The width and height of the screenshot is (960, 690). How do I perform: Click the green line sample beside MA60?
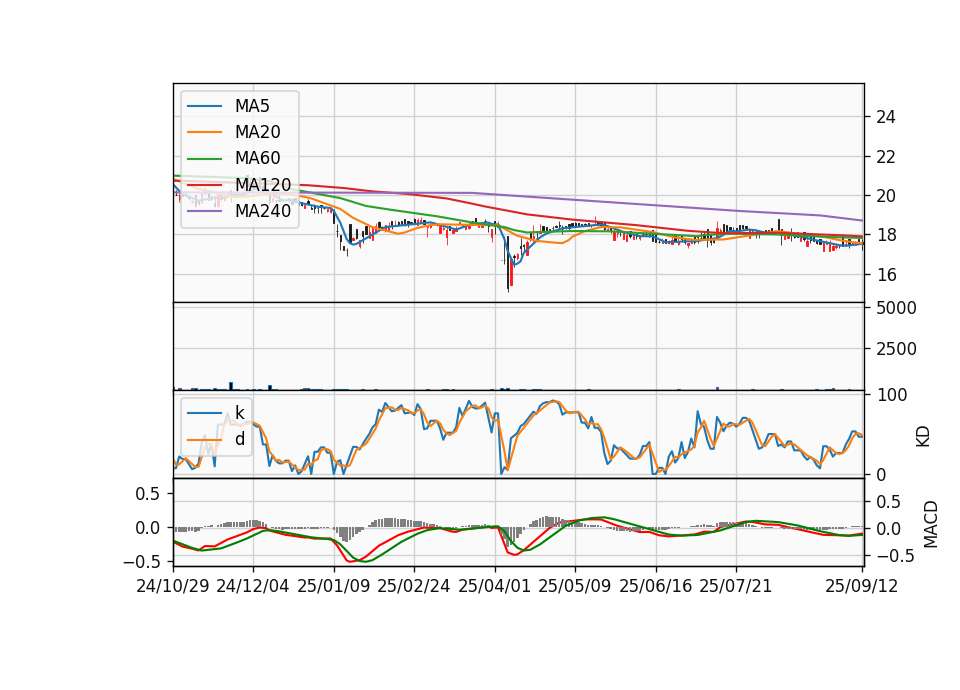(204, 159)
